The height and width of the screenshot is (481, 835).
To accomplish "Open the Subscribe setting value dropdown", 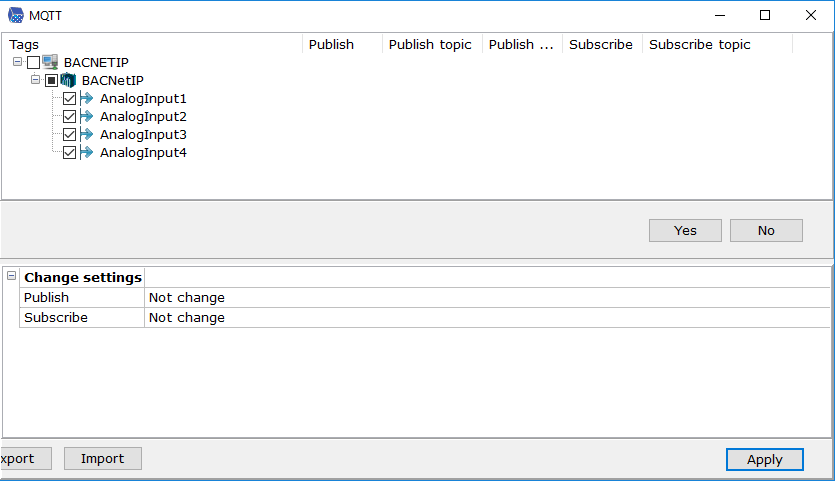I will [487, 317].
